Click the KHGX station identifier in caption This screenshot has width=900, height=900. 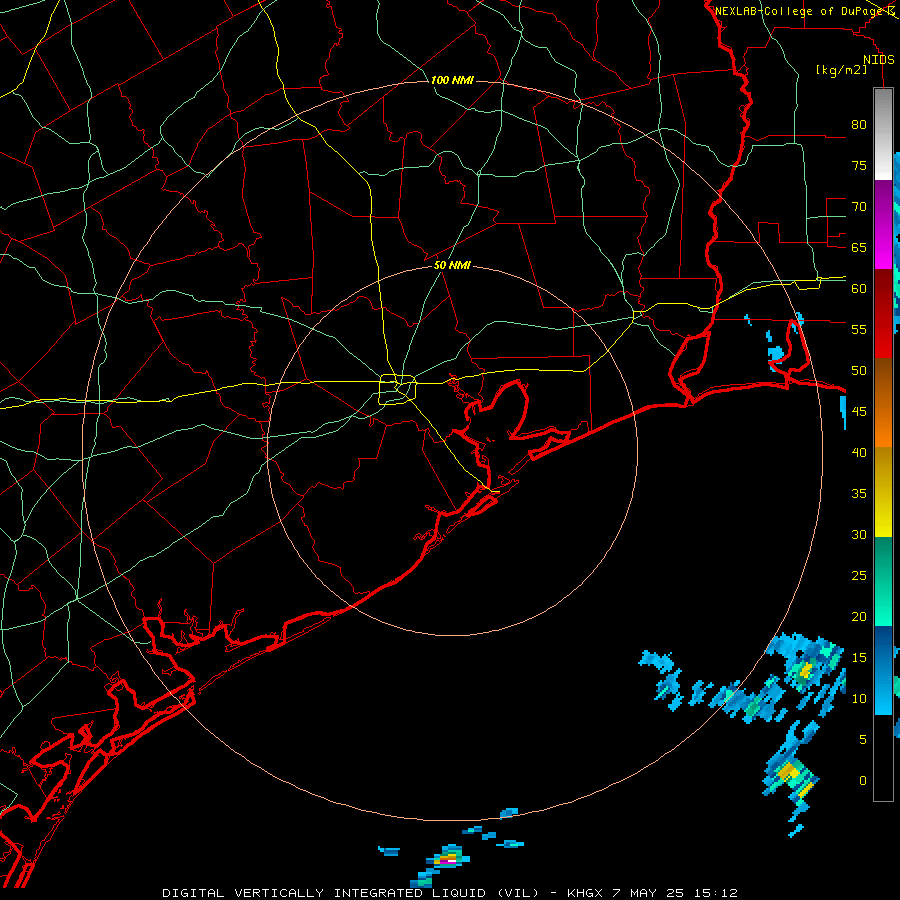click(x=585, y=893)
